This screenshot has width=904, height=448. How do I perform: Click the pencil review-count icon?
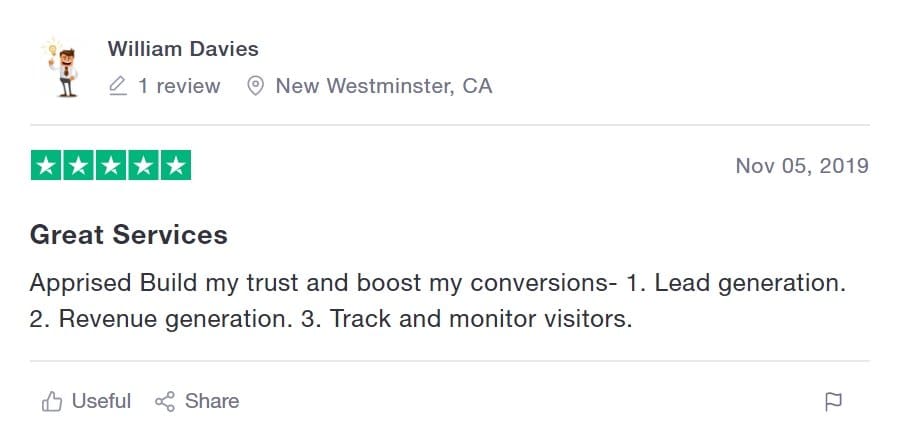click(x=117, y=86)
